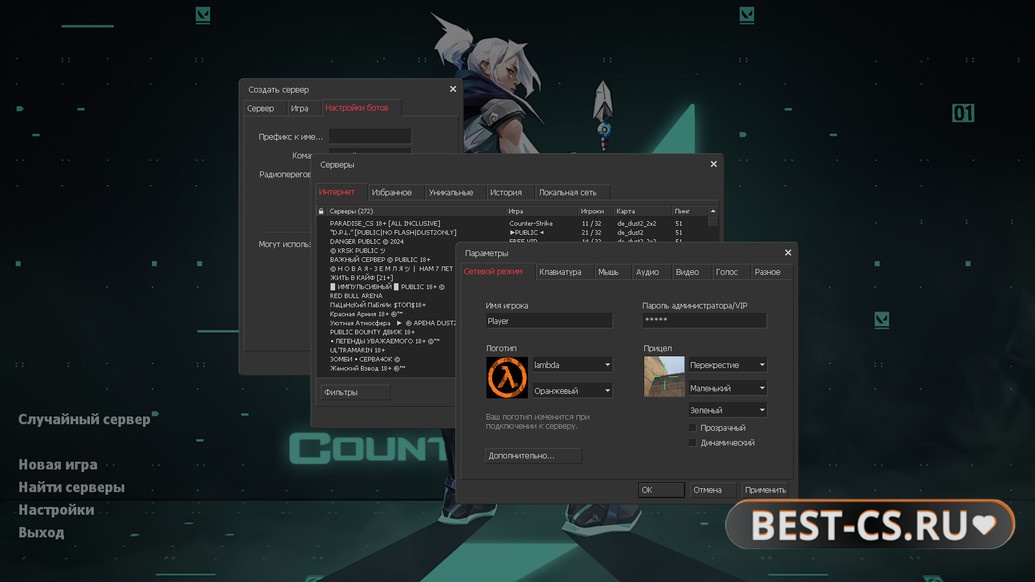Click the Пароль администратора/VIP field

click(704, 320)
